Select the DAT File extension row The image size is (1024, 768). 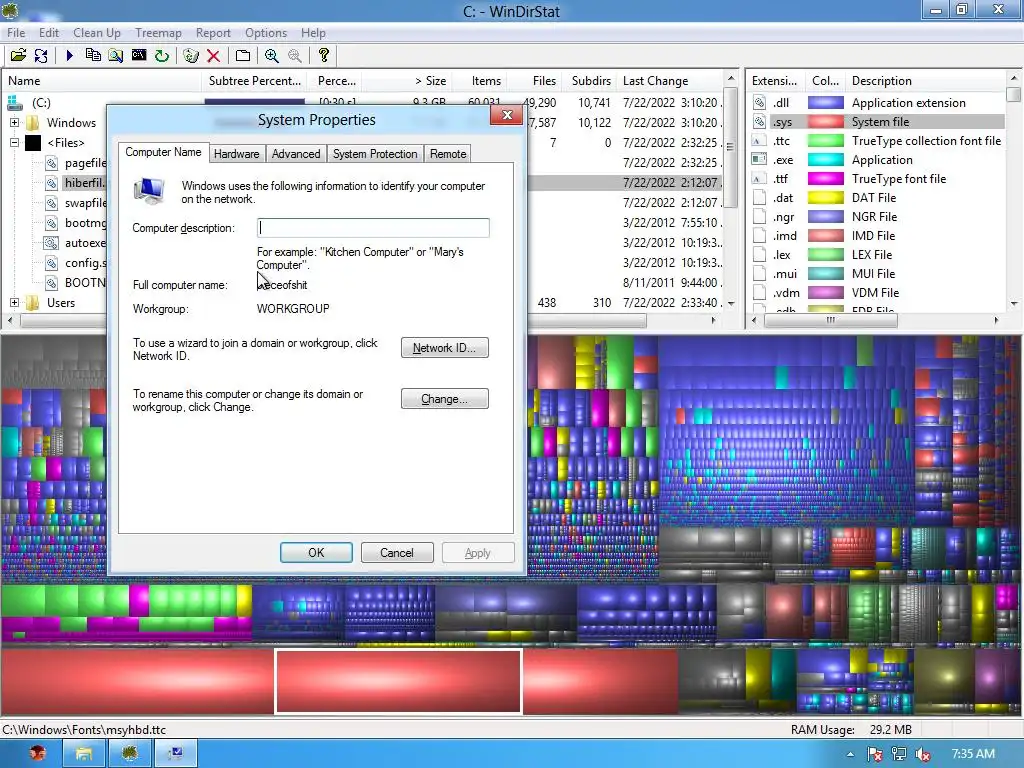click(x=875, y=197)
